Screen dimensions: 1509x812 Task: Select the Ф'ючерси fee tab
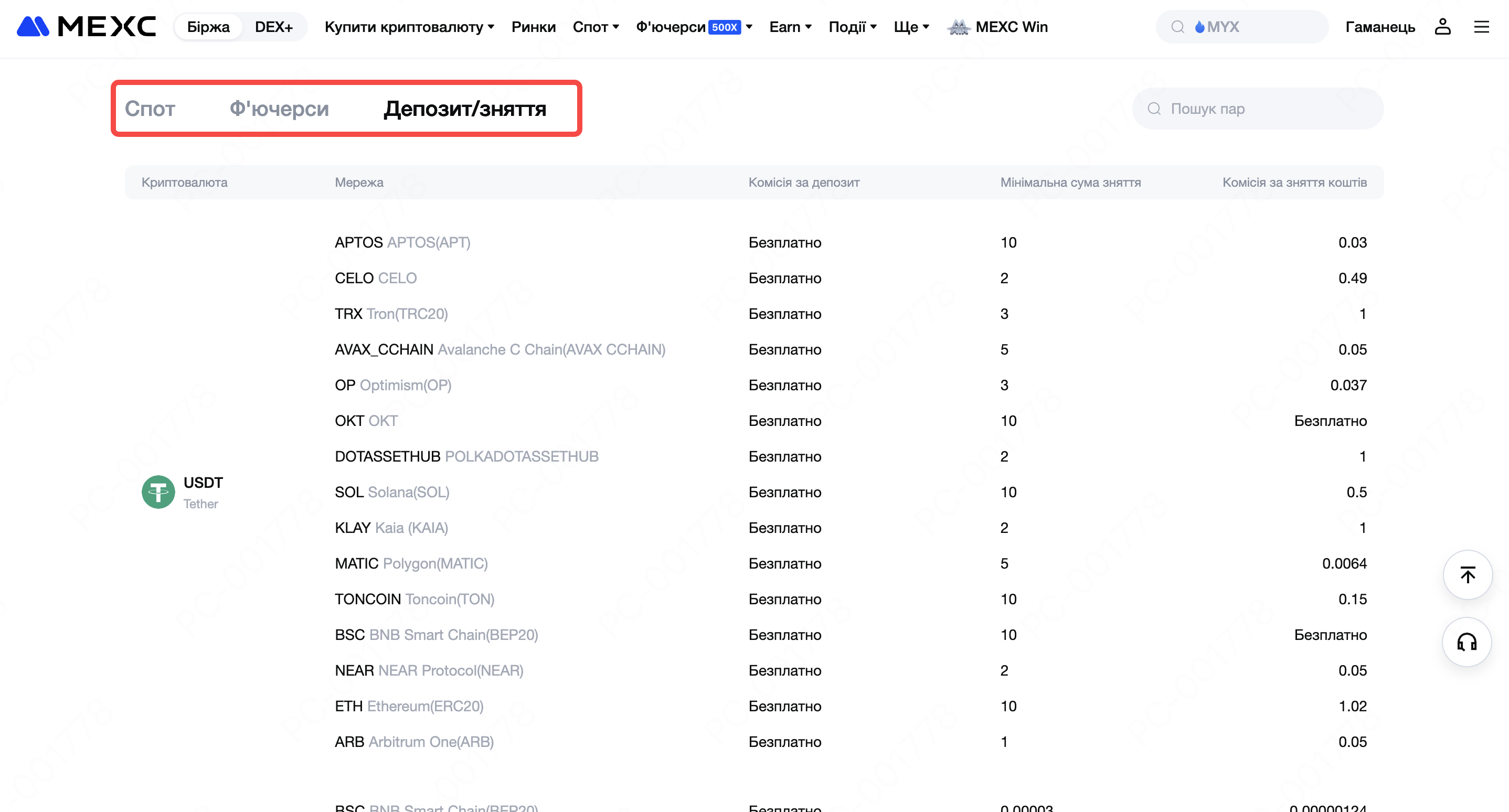click(279, 109)
